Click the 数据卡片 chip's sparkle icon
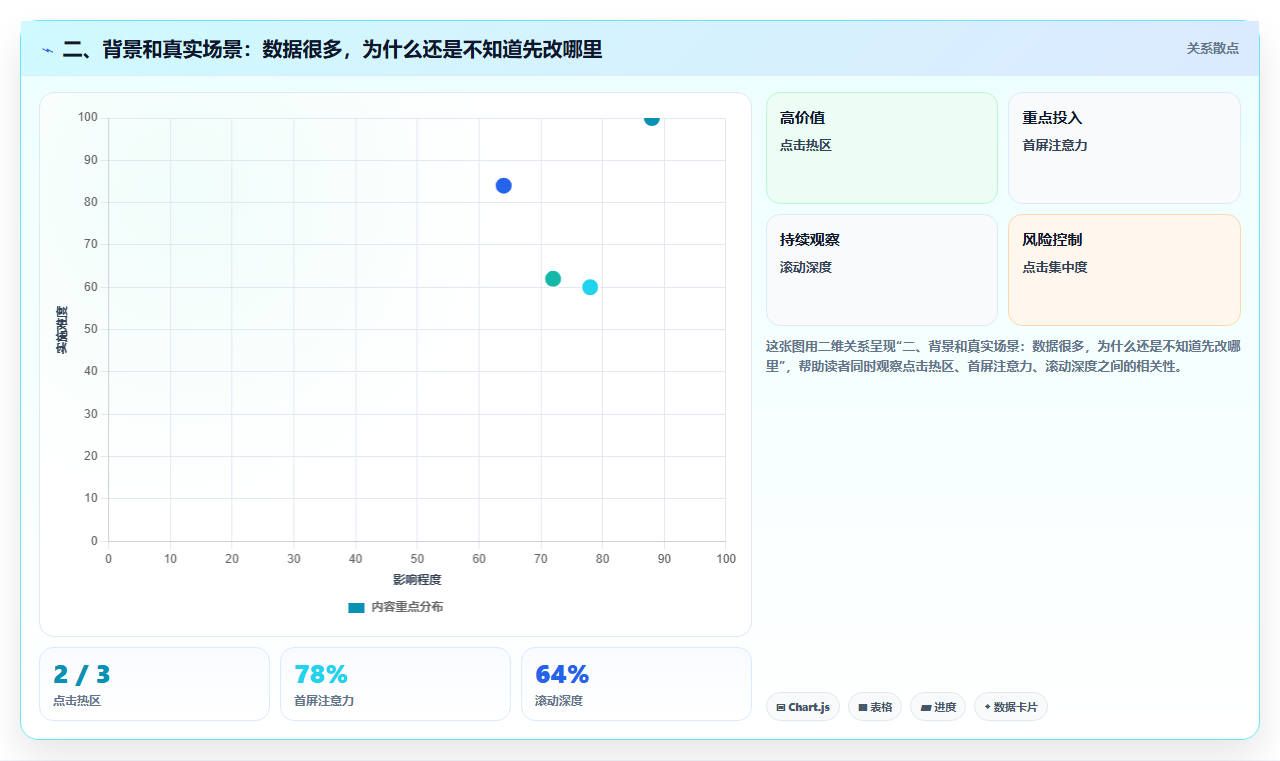The image size is (1280, 761). coord(987,707)
